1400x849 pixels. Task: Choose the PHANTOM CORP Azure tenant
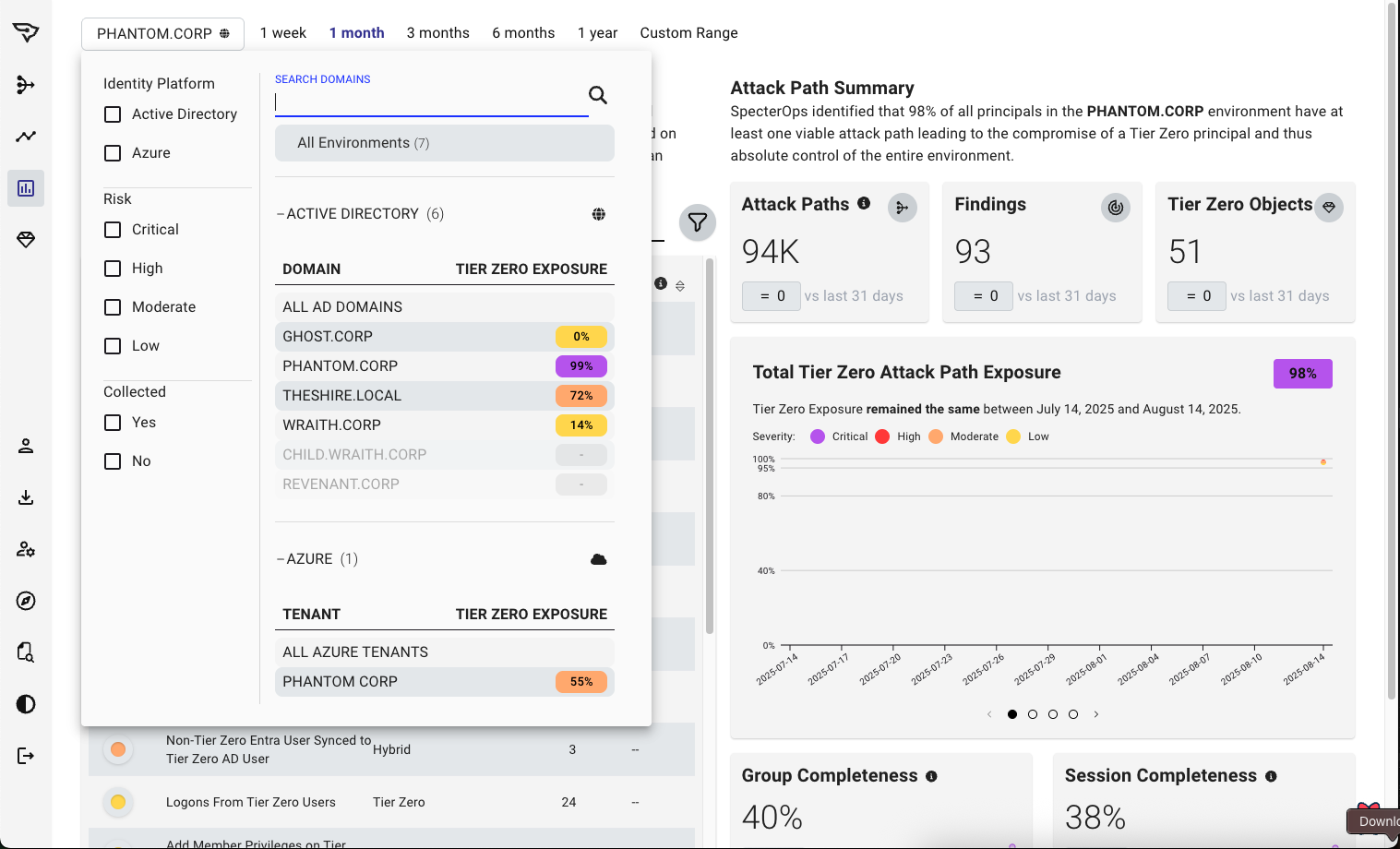445,682
